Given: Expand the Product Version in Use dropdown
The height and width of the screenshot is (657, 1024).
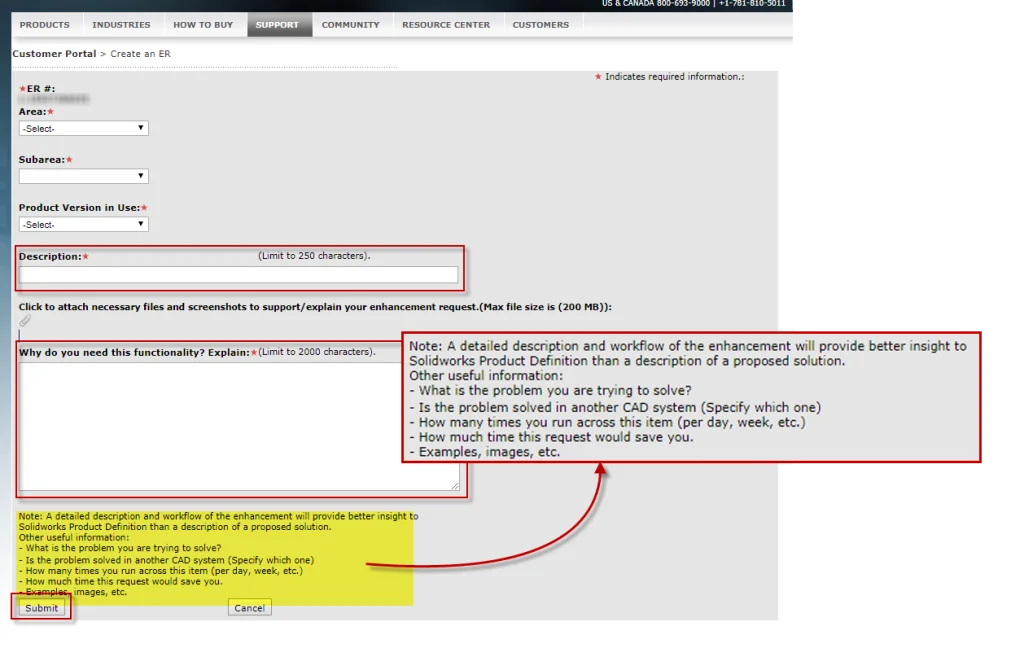Looking at the screenshot, I should pos(84,224).
